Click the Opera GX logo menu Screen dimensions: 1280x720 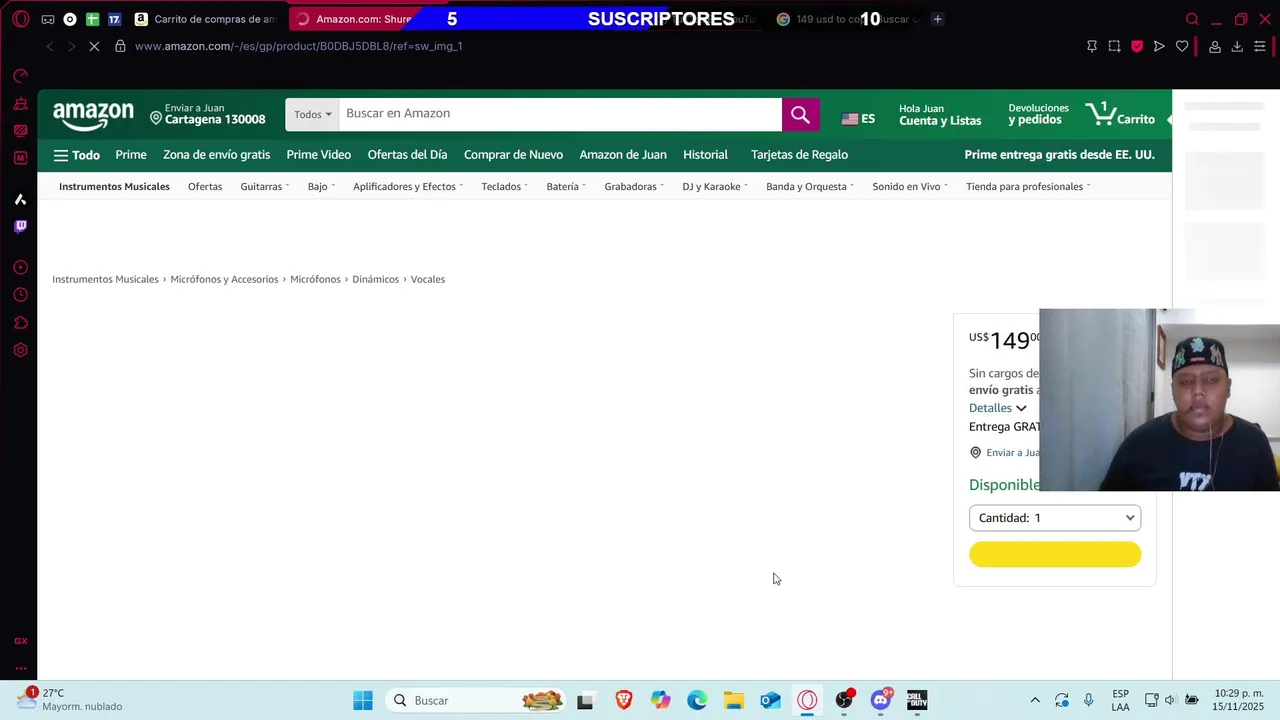pyautogui.click(x=20, y=19)
